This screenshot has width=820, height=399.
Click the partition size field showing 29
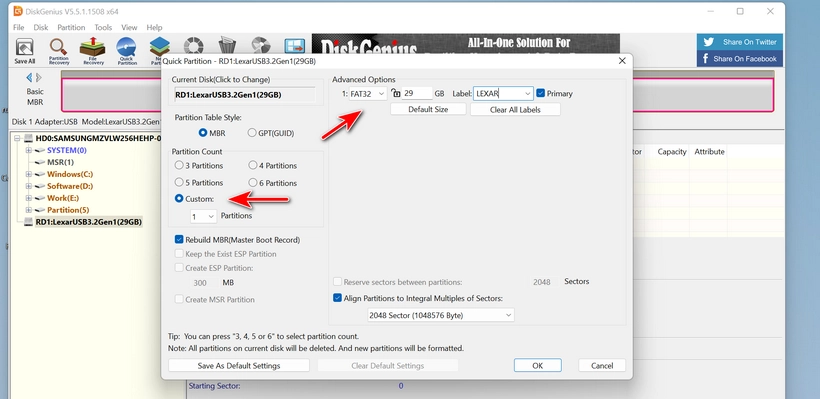pos(417,94)
